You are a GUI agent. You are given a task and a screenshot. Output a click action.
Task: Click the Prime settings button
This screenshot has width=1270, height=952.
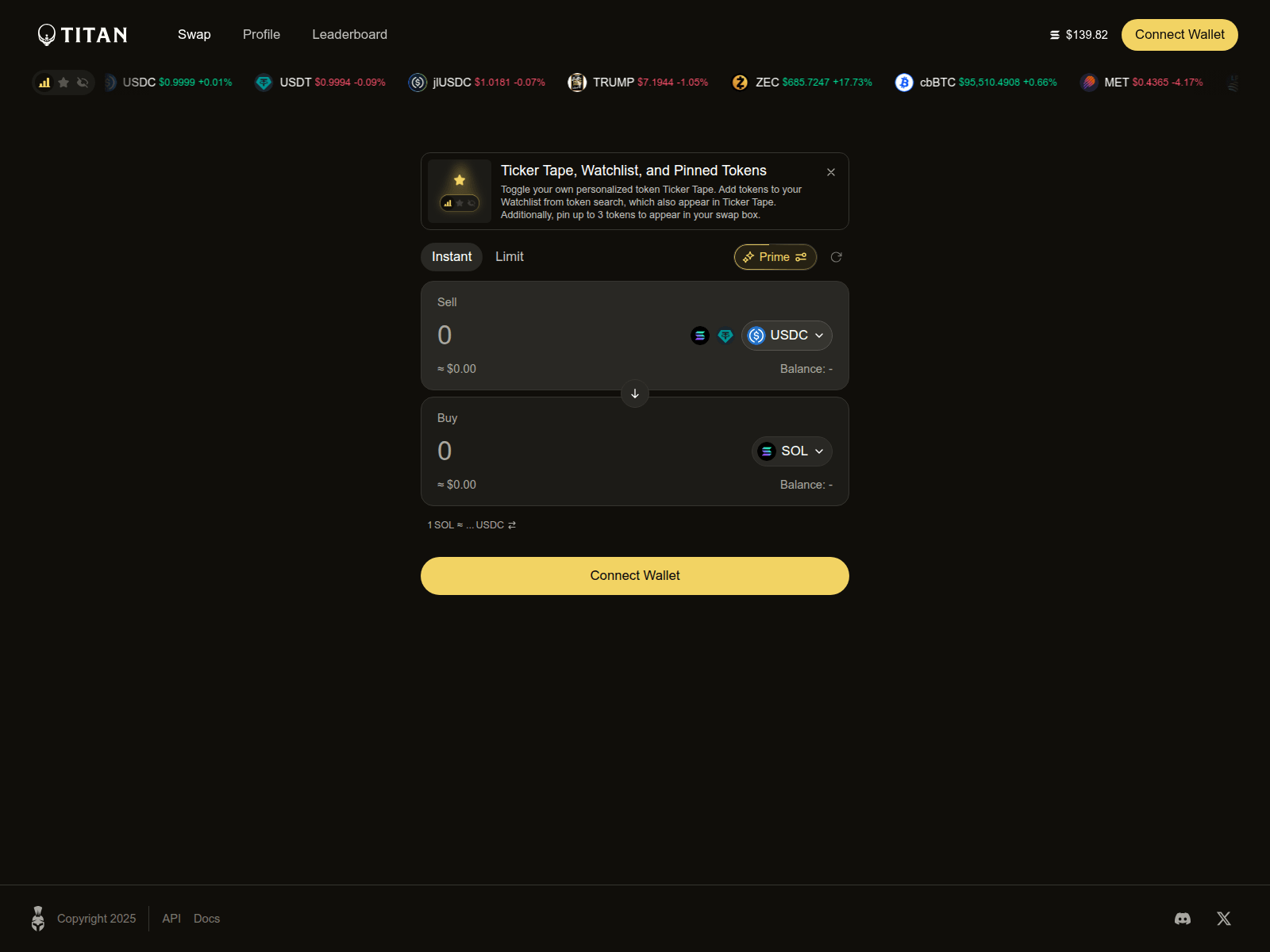(x=775, y=256)
